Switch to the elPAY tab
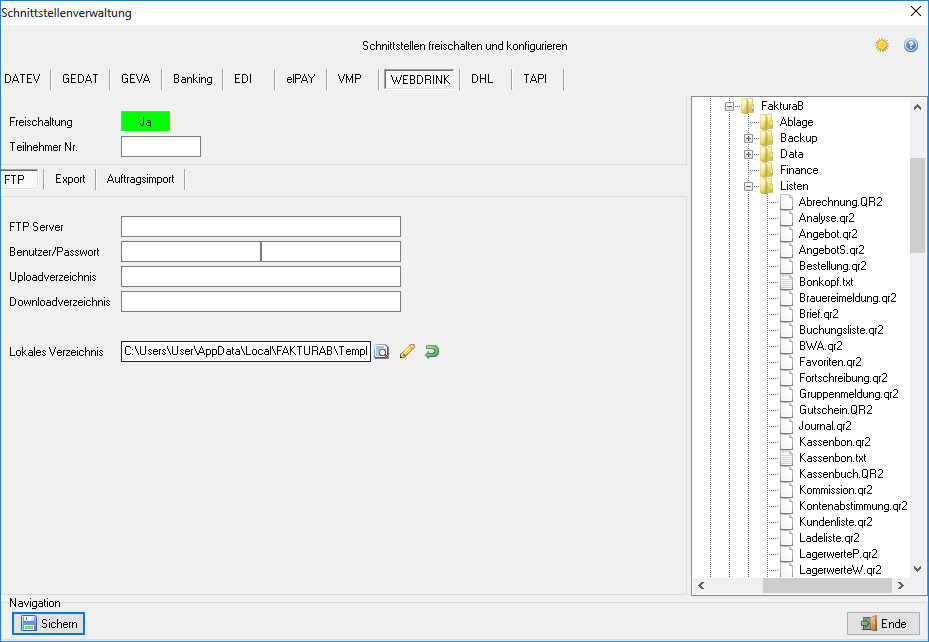Viewport: 929px width, 642px height. [x=300, y=79]
